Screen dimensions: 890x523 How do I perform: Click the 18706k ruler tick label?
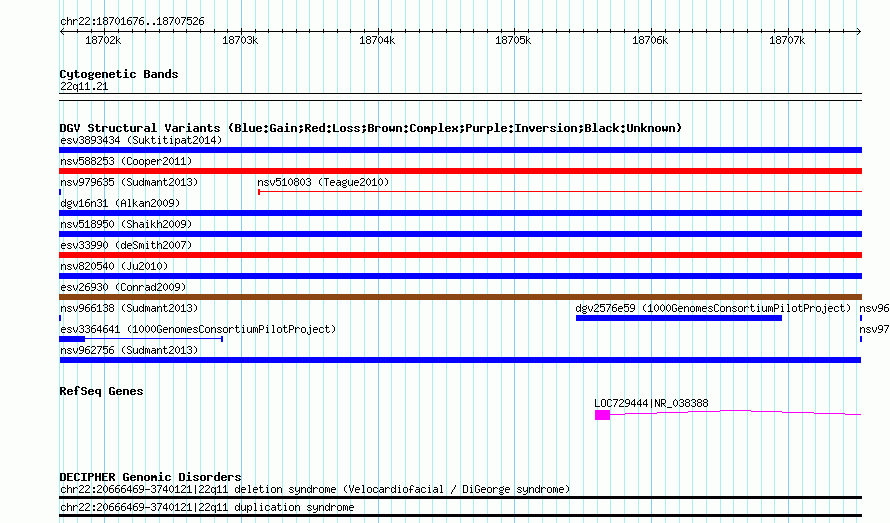pyautogui.click(x=650, y=40)
